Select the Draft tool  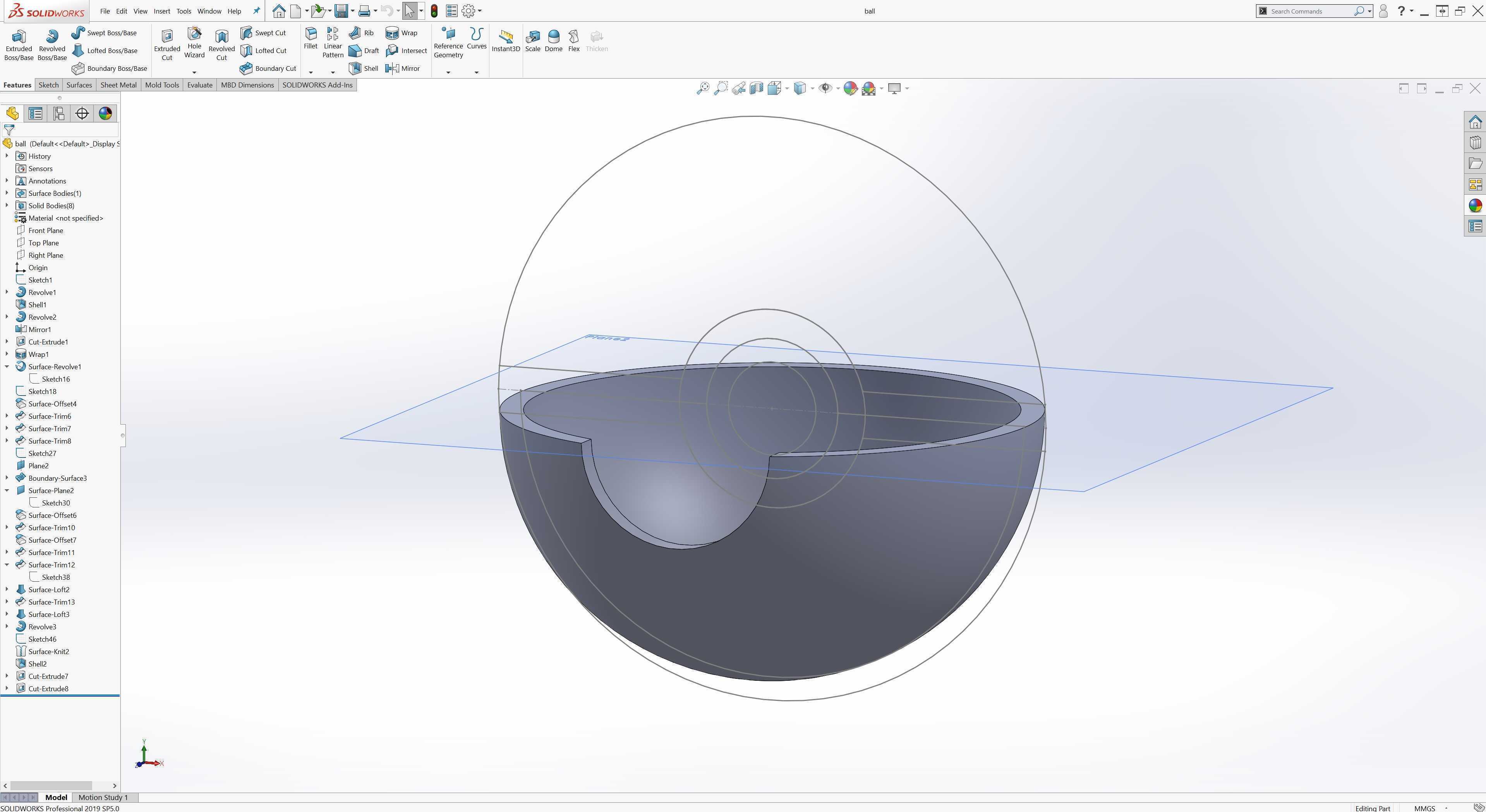pyautogui.click(x=364, y=51)
